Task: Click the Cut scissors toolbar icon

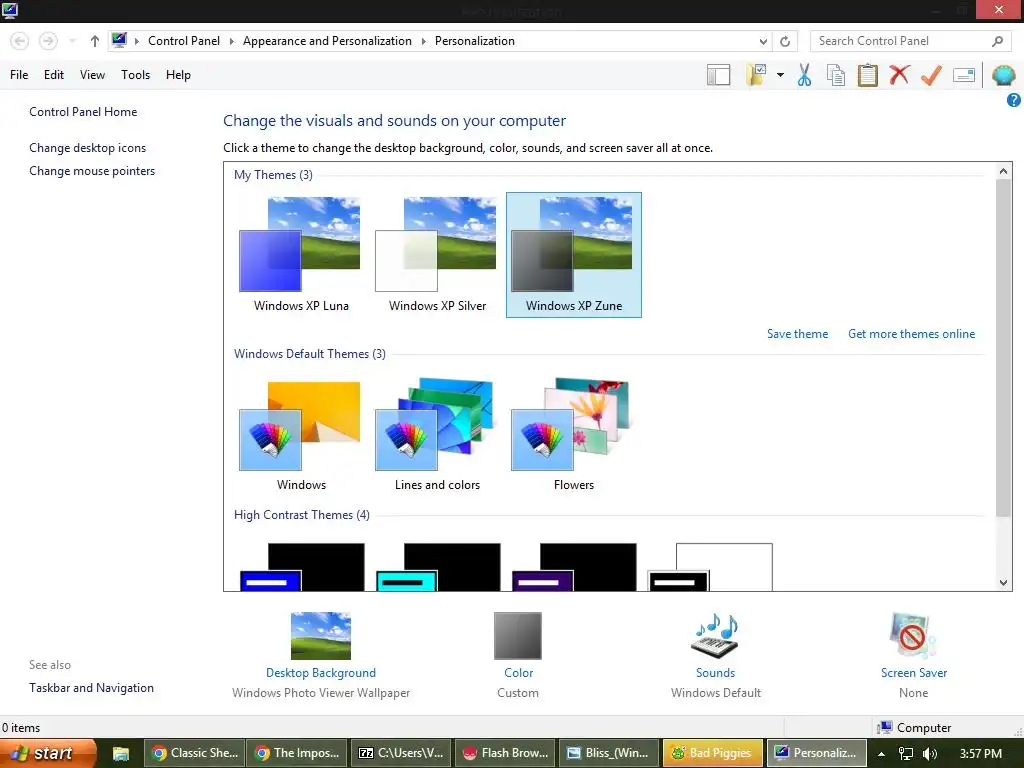Action: [x=804, y=75]
